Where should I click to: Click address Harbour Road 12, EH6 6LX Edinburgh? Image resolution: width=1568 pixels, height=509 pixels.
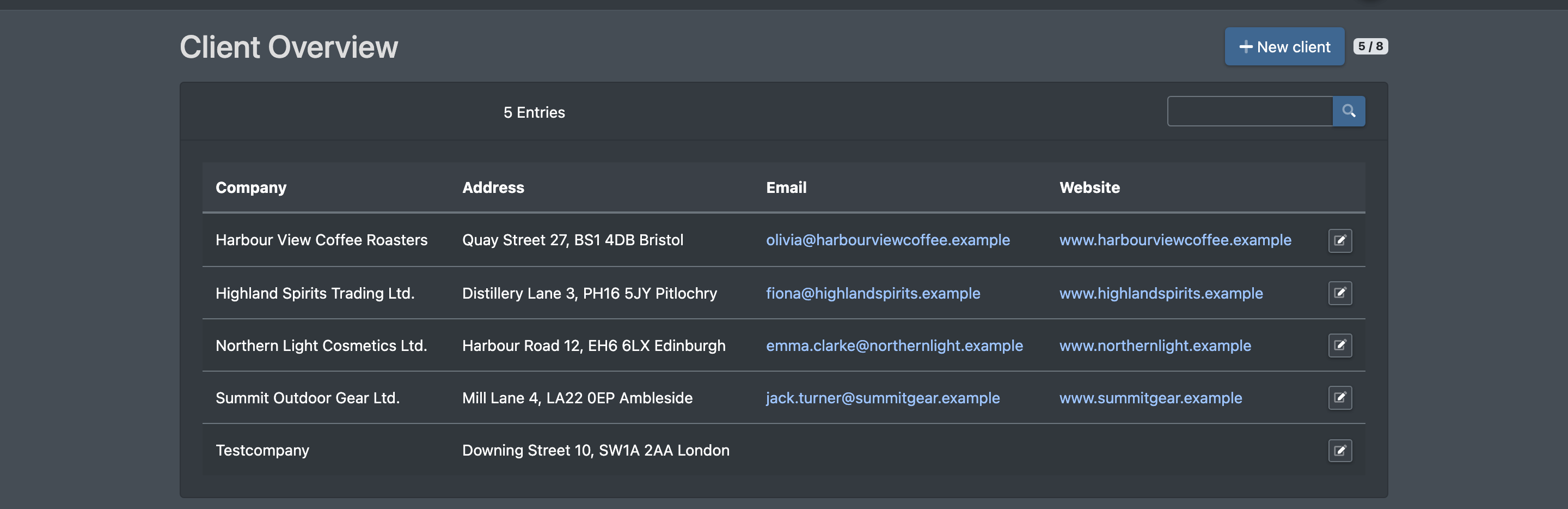pos(593,346)
